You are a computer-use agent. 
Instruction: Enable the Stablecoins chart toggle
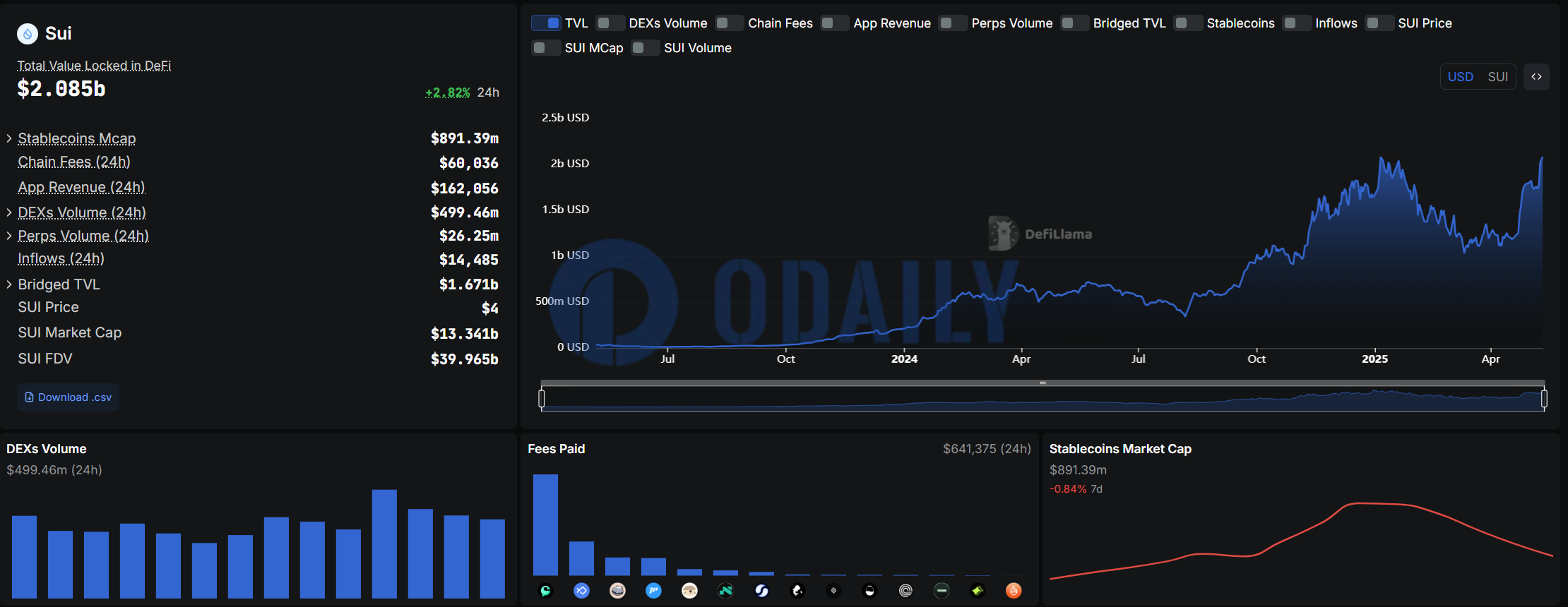click(x=1188, y=23)
